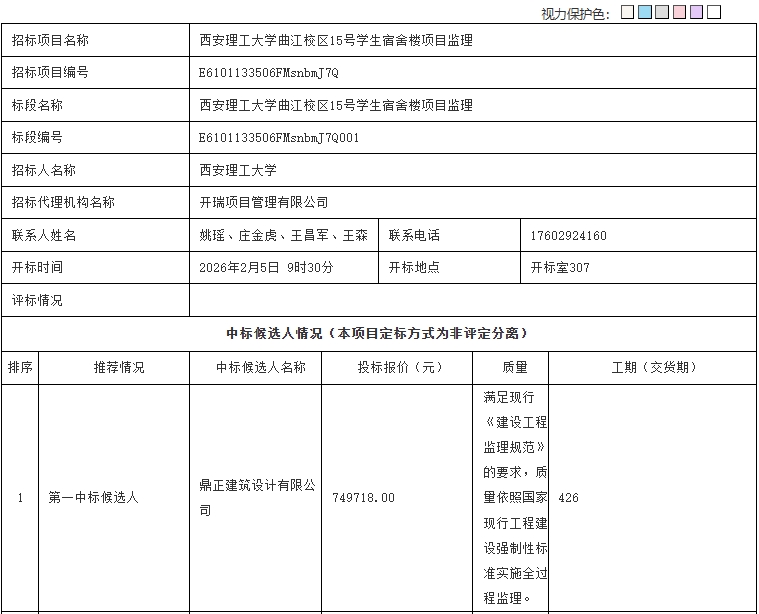Click the project name 西安理工大学曲江校区15号学生宿舍楼项目监理 in first row
The image size is (759, 614).
(x=336, y=41)
